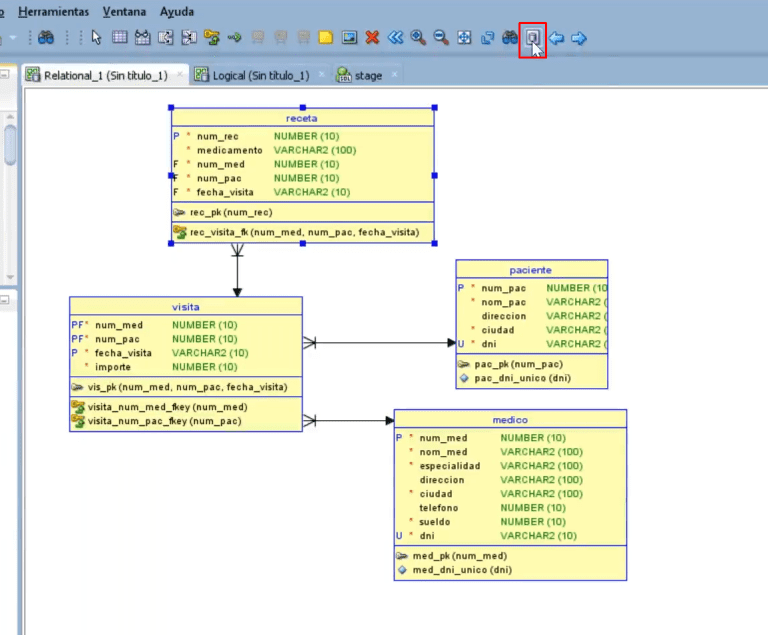
Task: Select relation line from visita to paciente
Action: [x=381, y=342]
